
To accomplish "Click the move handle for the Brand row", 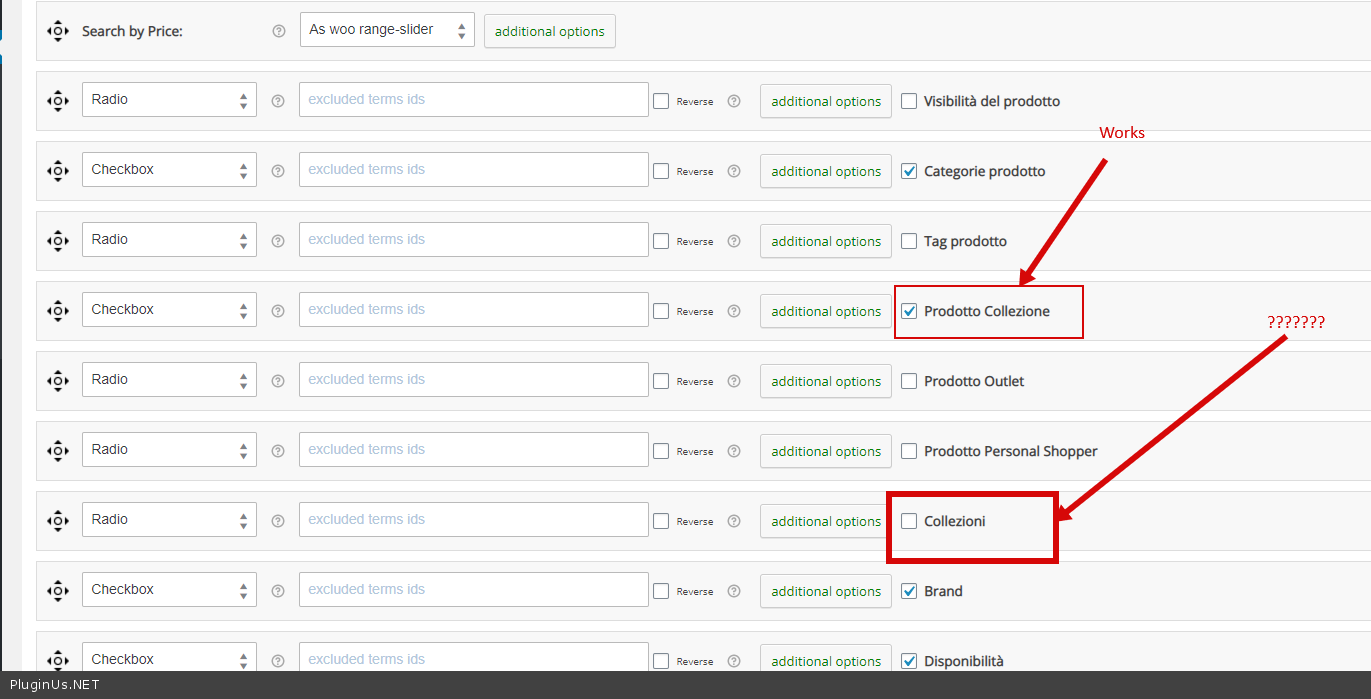I will 58,591.
